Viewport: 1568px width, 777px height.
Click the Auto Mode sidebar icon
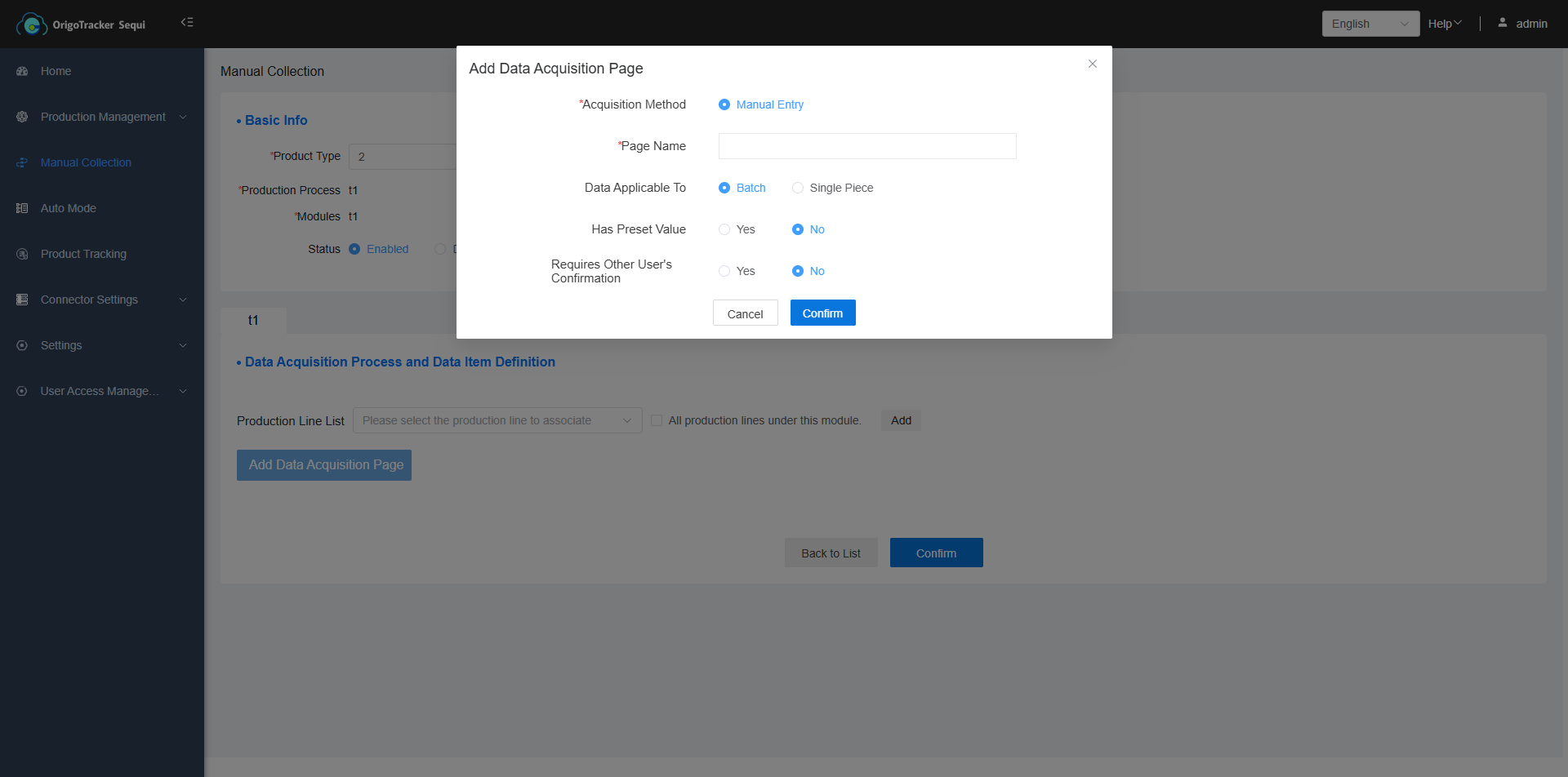(22, 209)
